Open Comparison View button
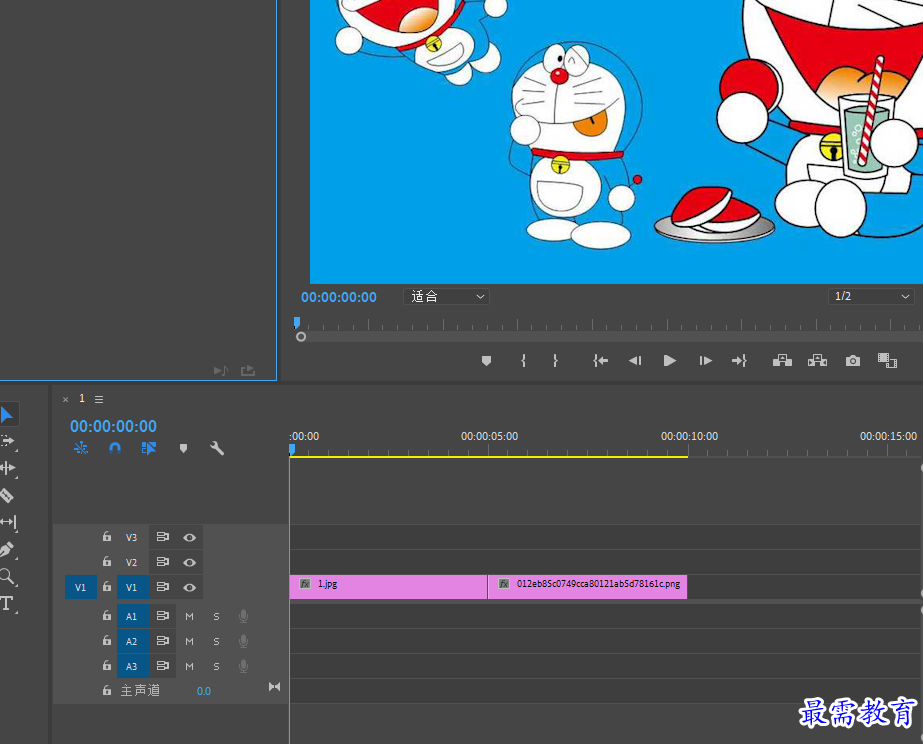Screen dimensions: 923x744 pyautogui.click(x=887, y=361)
